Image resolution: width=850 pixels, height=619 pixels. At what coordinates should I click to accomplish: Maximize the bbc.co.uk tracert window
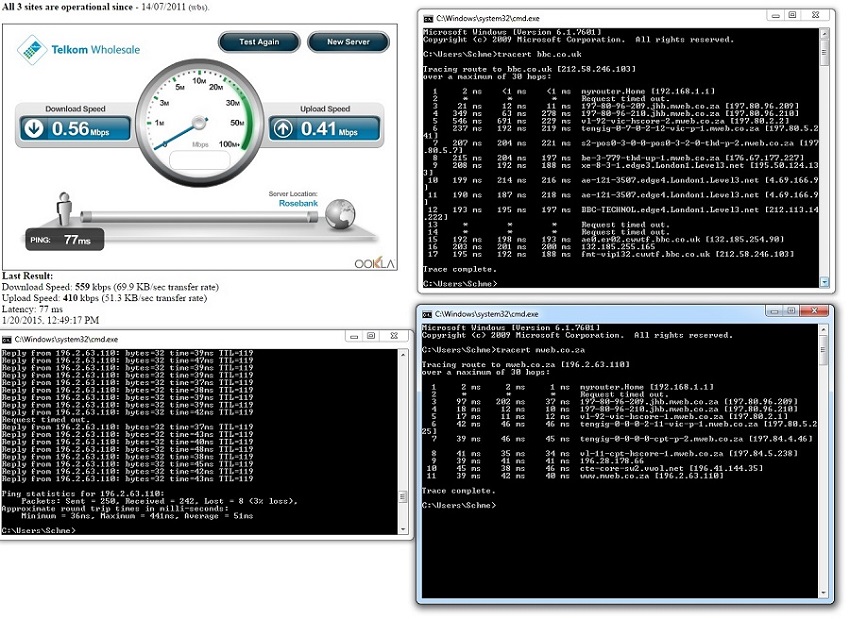pos(791,16)
